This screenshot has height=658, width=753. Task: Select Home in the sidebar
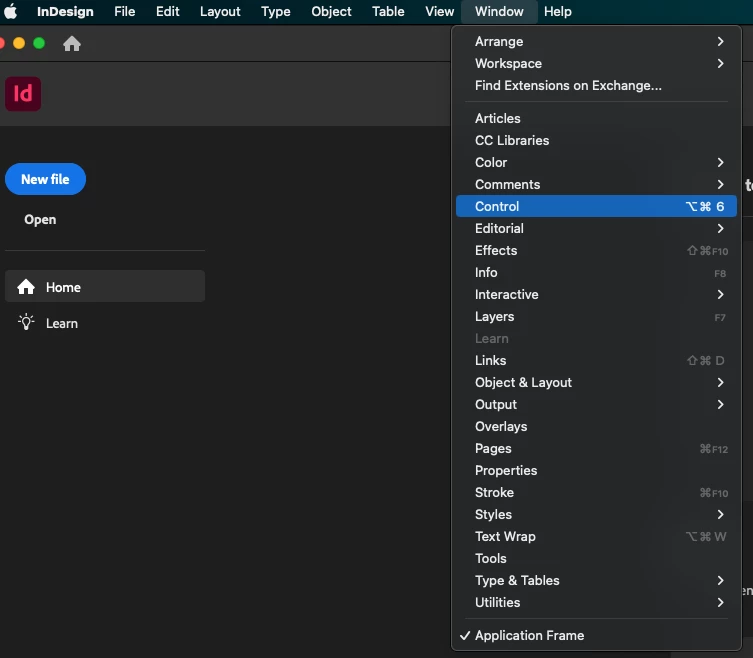point(105,286)
